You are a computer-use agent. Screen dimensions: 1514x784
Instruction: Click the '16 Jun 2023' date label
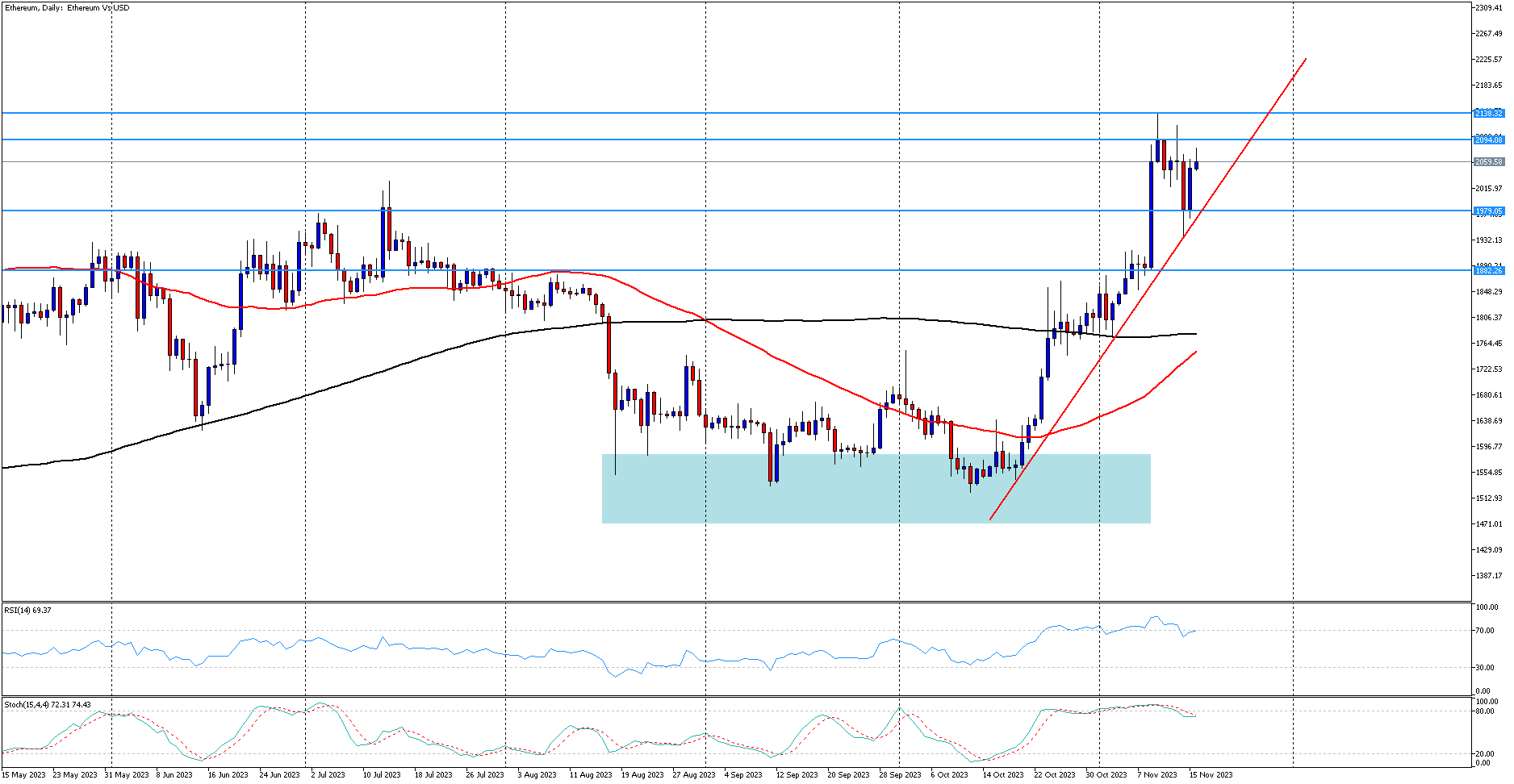(x=228, y=775)
